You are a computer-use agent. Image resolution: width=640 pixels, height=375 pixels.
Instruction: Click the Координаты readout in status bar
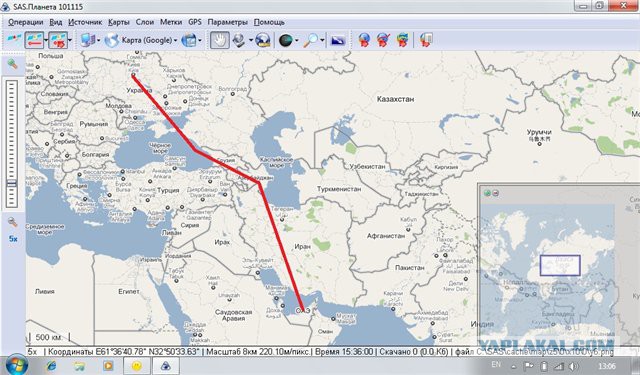(x=124, y=352)
